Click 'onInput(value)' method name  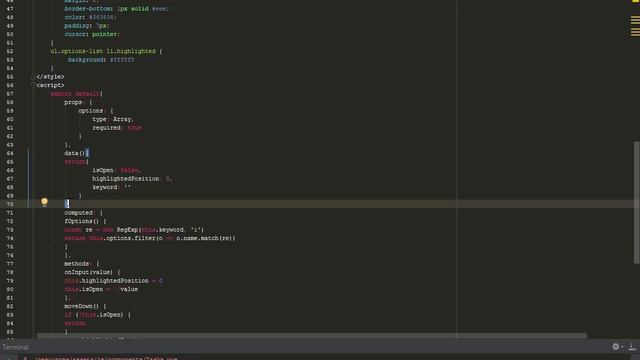point(89,272)
